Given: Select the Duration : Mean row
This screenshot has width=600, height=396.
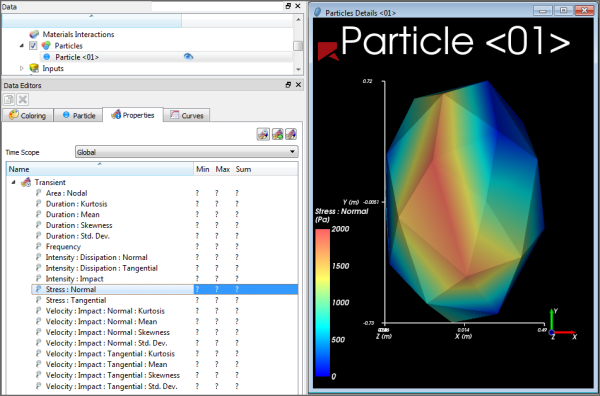Looking at the screenshot, I should click(165, 214).
